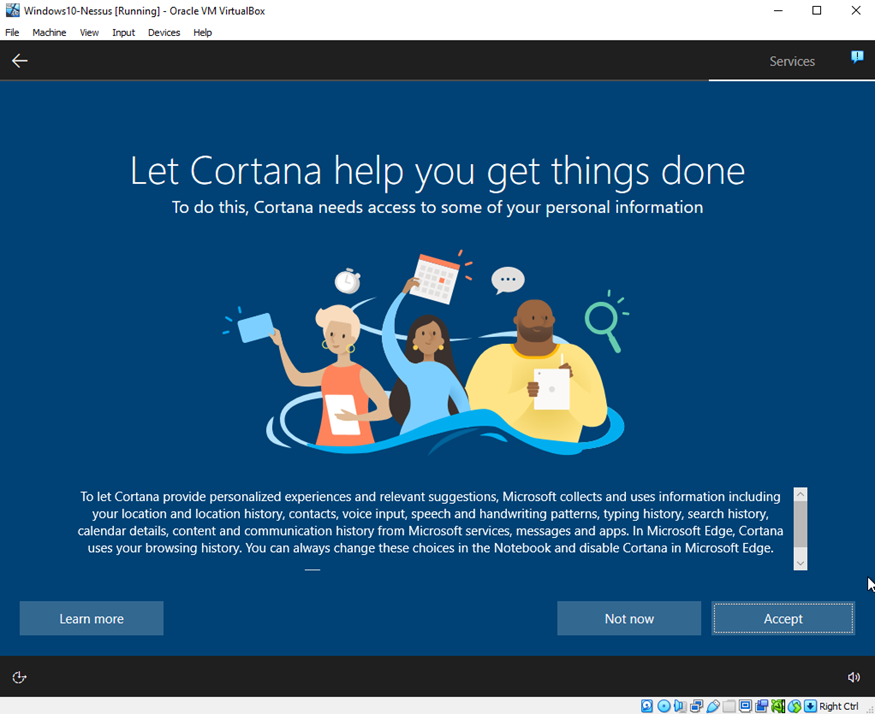The image size is (875, 714).
Task: Go back using the left arrow
Action: pyautogui.click(x=20, y=61)
